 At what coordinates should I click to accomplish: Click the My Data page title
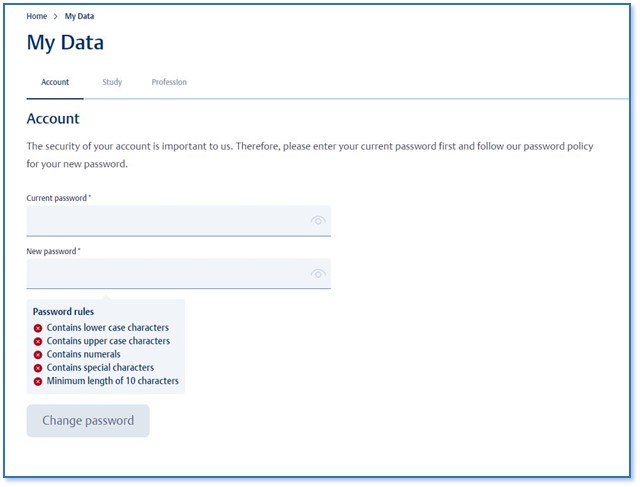click(65, 43)
